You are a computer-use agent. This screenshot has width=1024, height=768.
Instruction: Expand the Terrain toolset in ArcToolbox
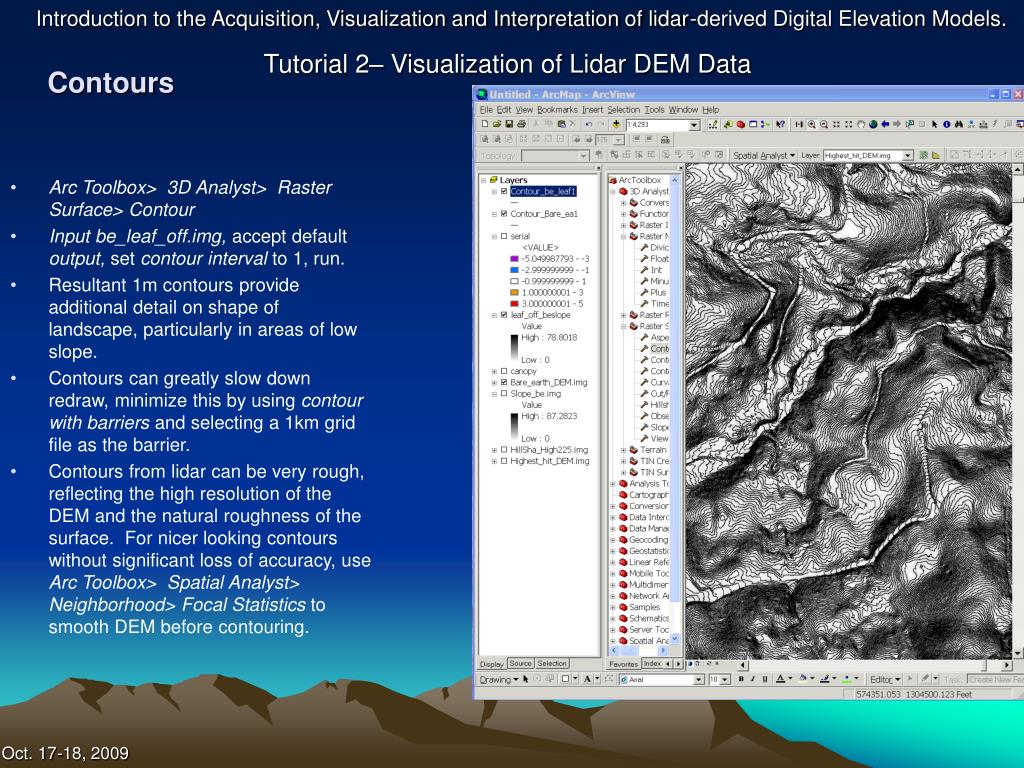624,450
